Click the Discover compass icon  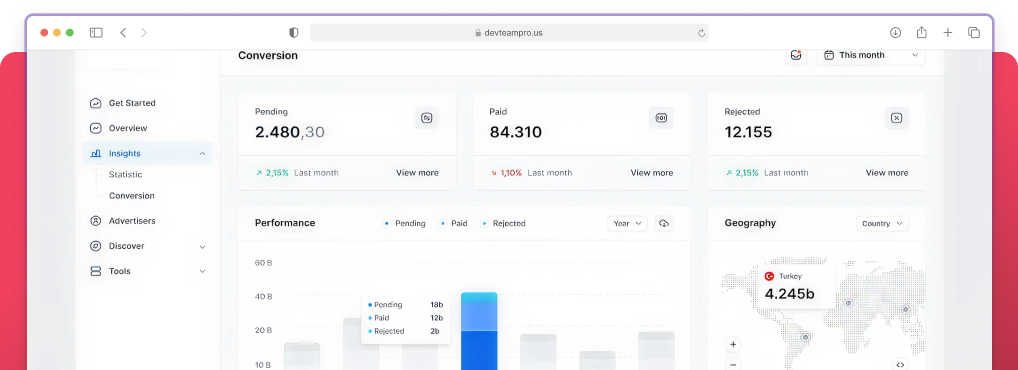tap(95, 246)
